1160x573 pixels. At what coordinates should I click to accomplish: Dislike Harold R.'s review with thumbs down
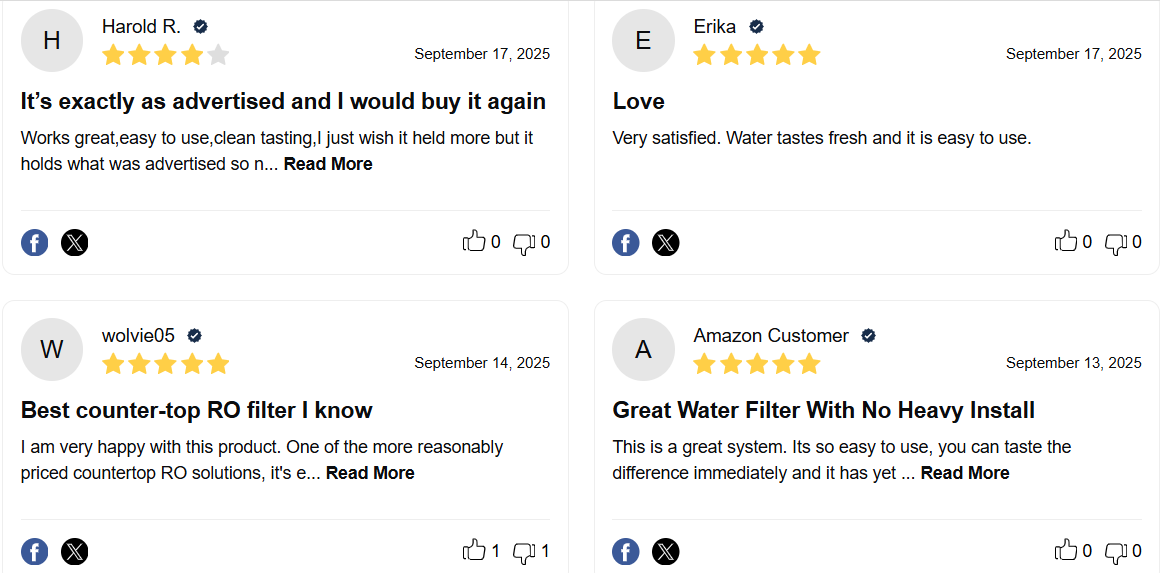524,243
